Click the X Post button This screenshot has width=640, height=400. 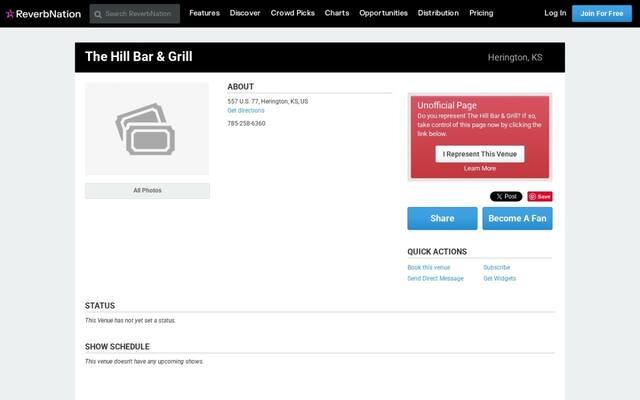[506, 197]
